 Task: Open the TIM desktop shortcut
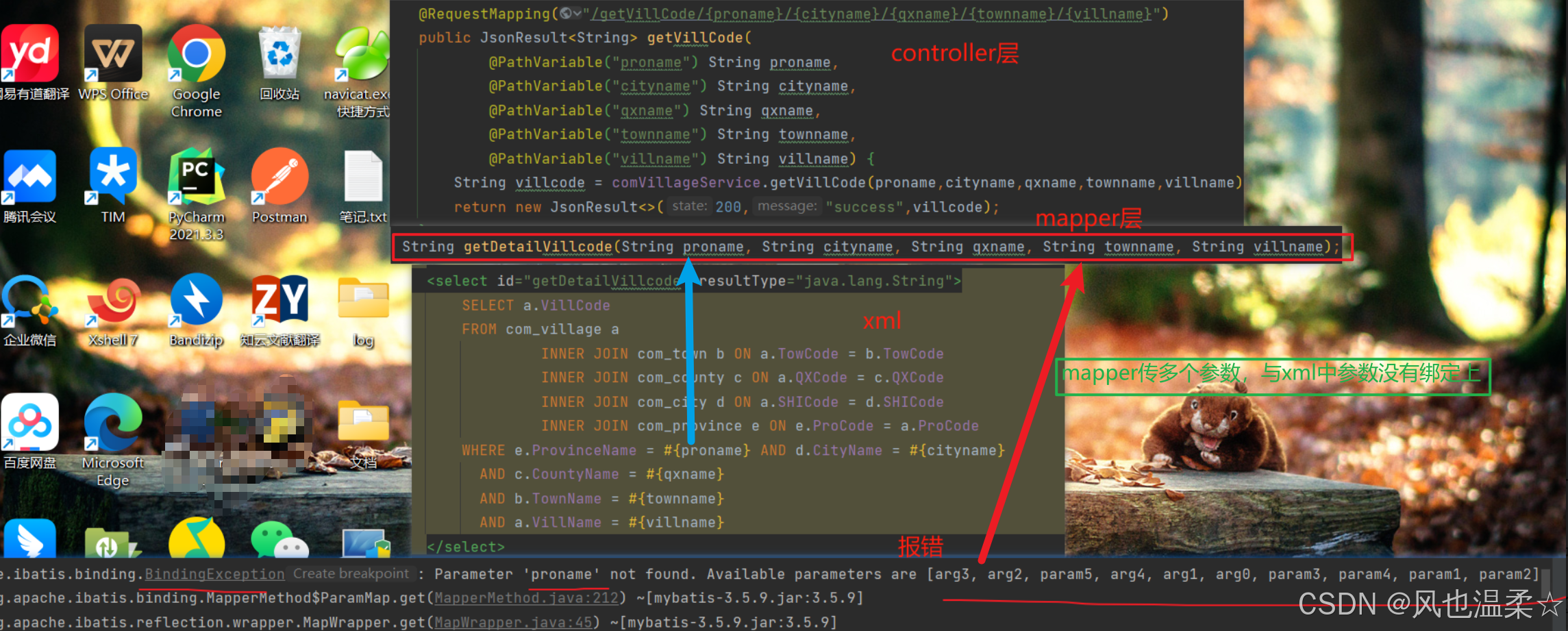pyautogui.click(x=113, y=176)
